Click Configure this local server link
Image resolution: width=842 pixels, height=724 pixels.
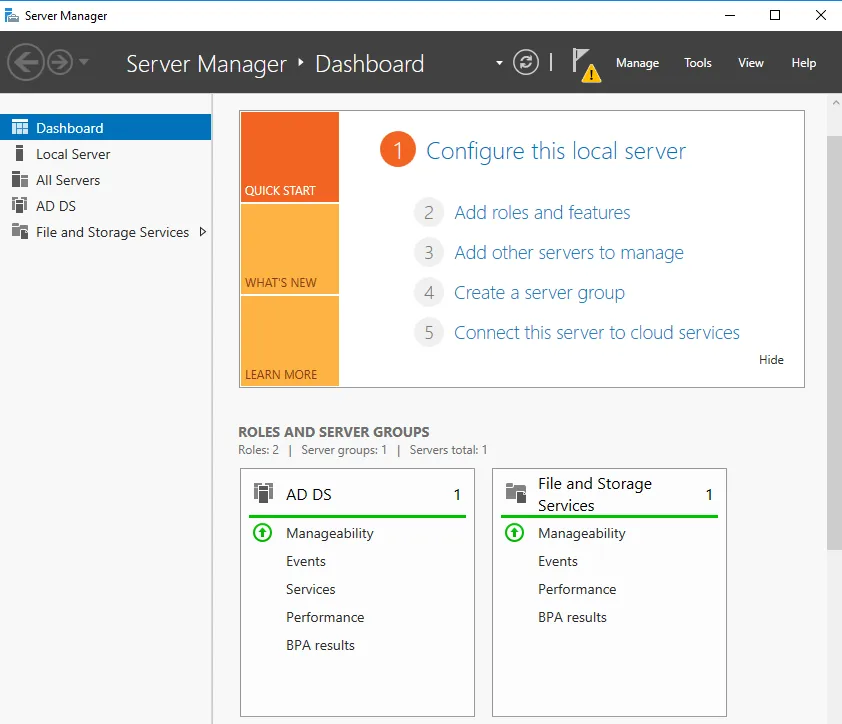[x=556, y=151]
